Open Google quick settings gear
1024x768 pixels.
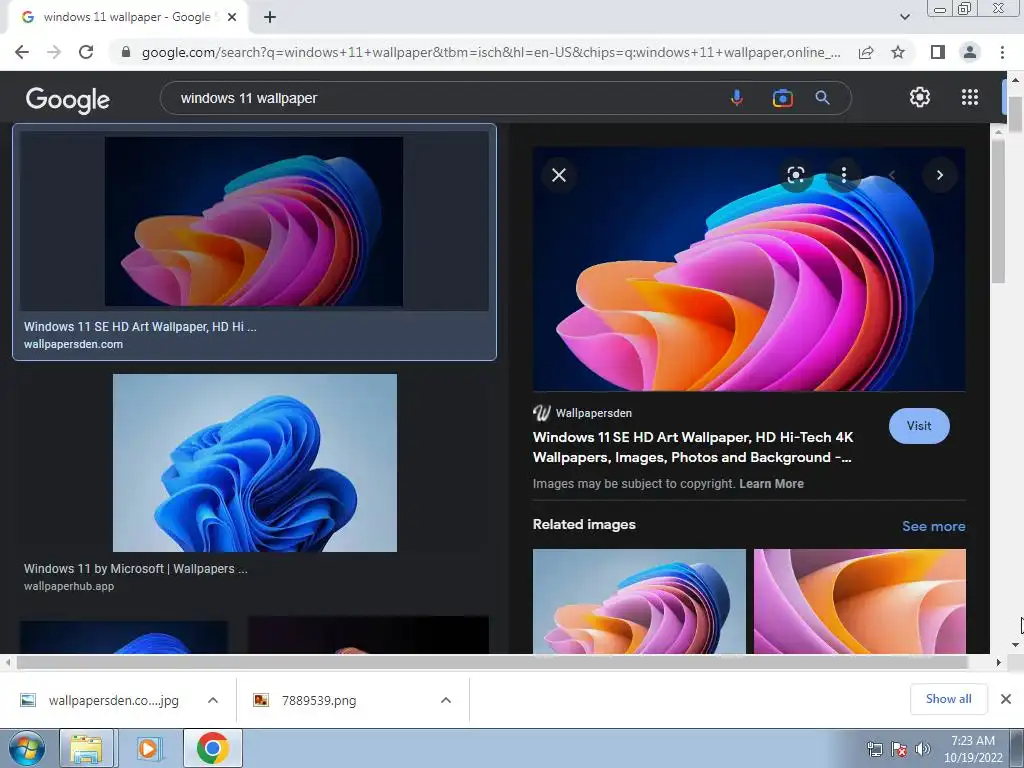[x=920, y=97]
